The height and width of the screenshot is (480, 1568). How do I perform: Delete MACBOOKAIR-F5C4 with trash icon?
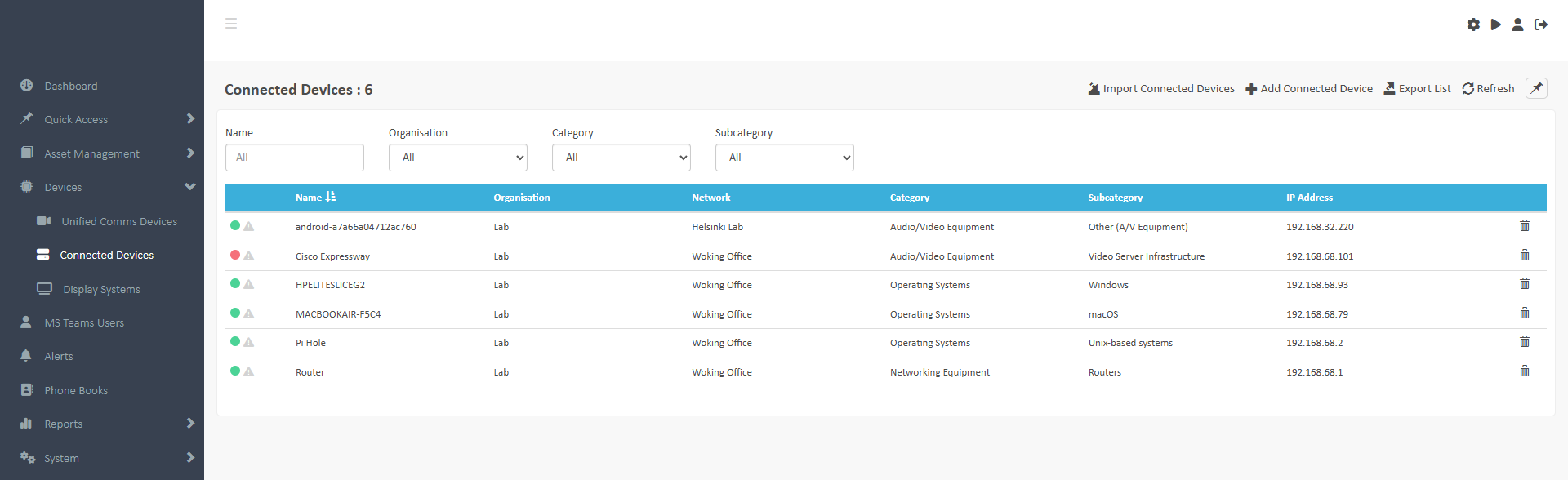[1524, 313]
